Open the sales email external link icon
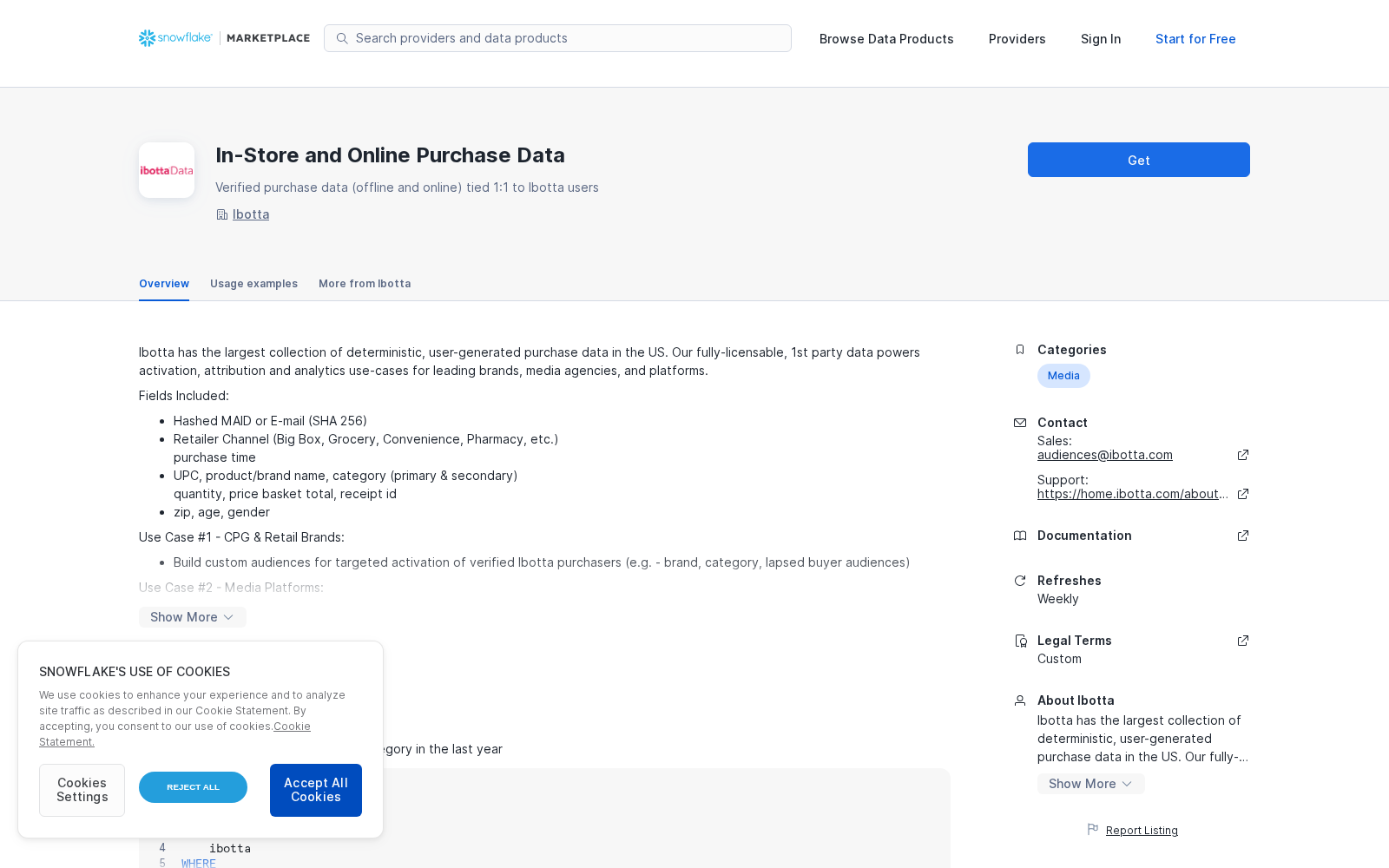This screenshot has width=1389, height=868. 1243,455
